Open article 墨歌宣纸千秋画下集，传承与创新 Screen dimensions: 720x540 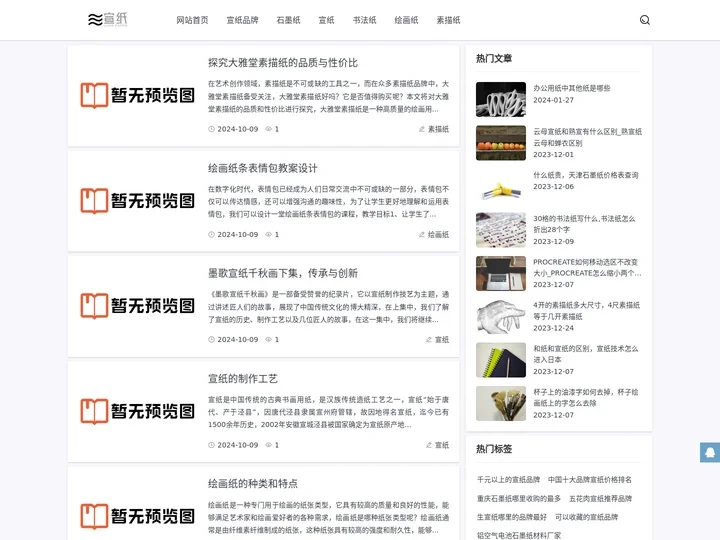tap(283, 273)
